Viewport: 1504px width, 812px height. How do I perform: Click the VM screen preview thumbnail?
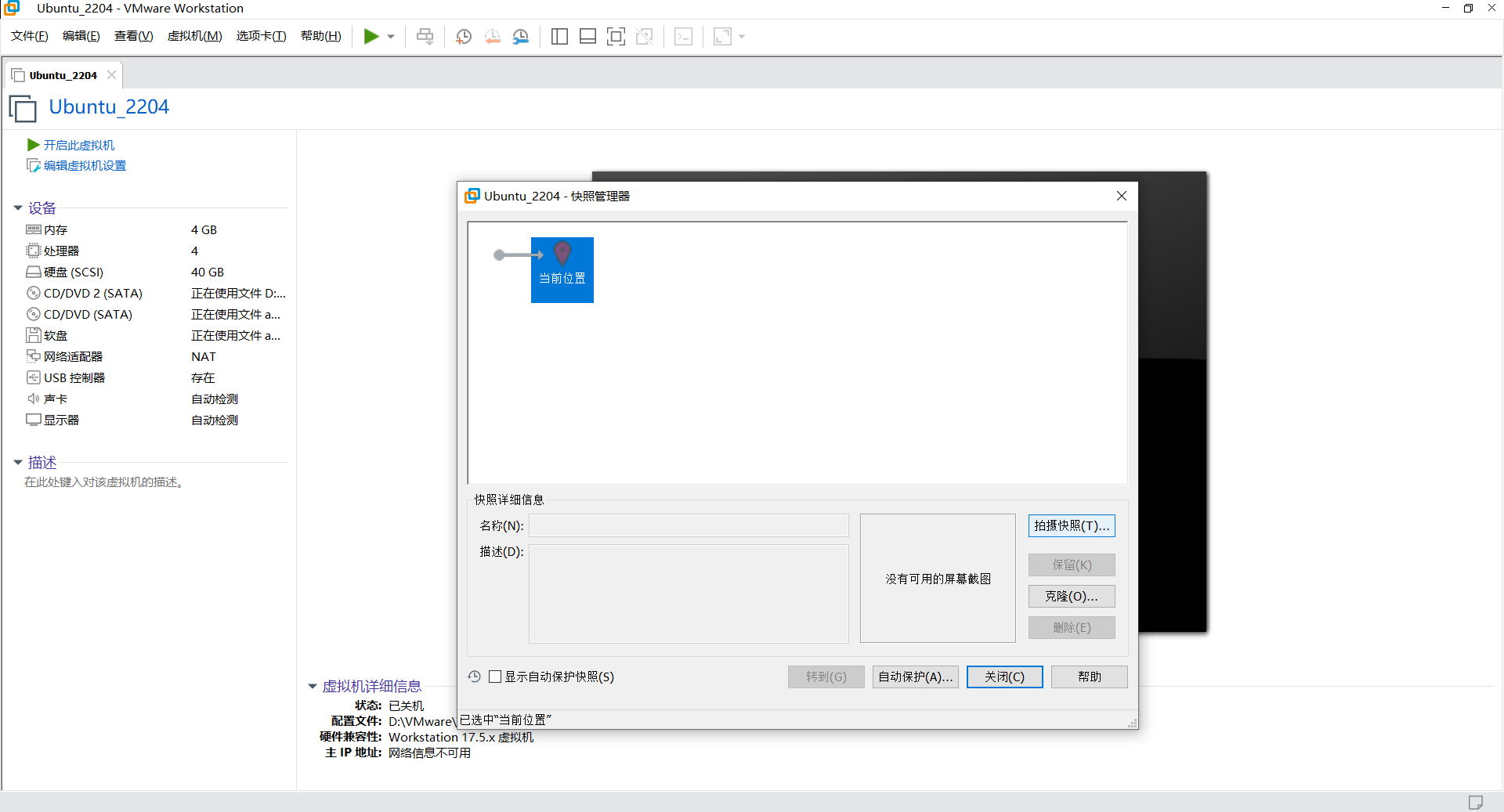1173,402
